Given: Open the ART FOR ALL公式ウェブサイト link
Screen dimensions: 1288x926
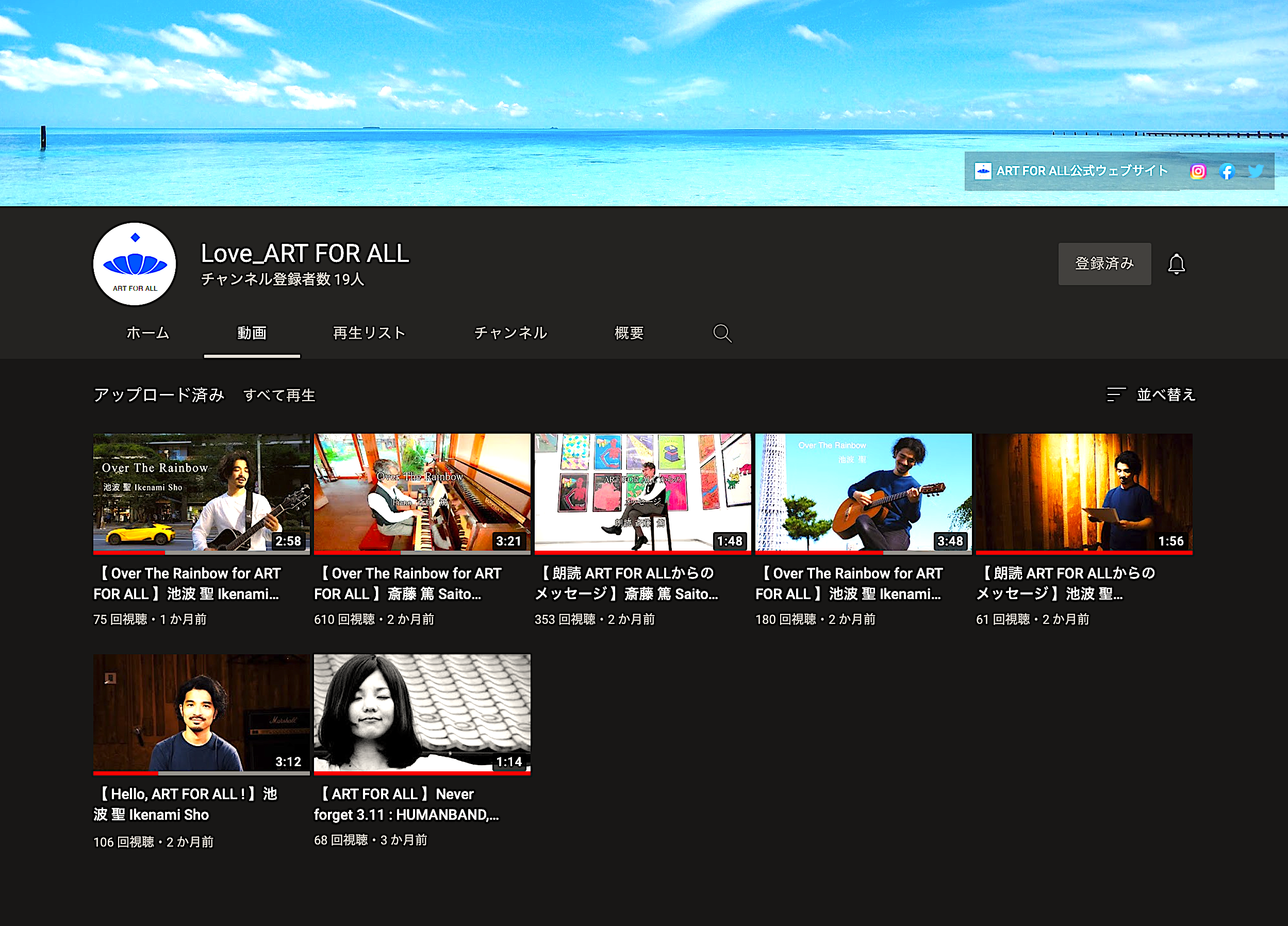Looking at the screenshot, I should tap(1082, 171).
